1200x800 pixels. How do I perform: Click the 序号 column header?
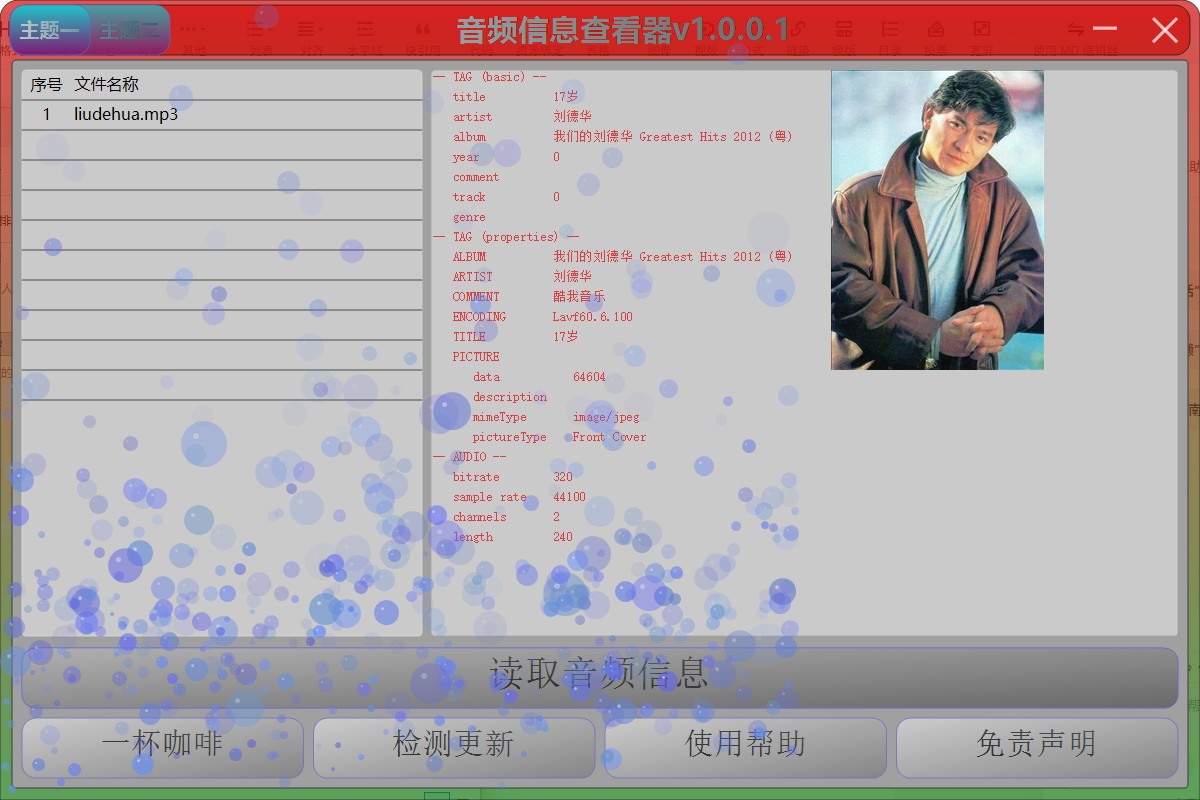click(x=46, y=85)
